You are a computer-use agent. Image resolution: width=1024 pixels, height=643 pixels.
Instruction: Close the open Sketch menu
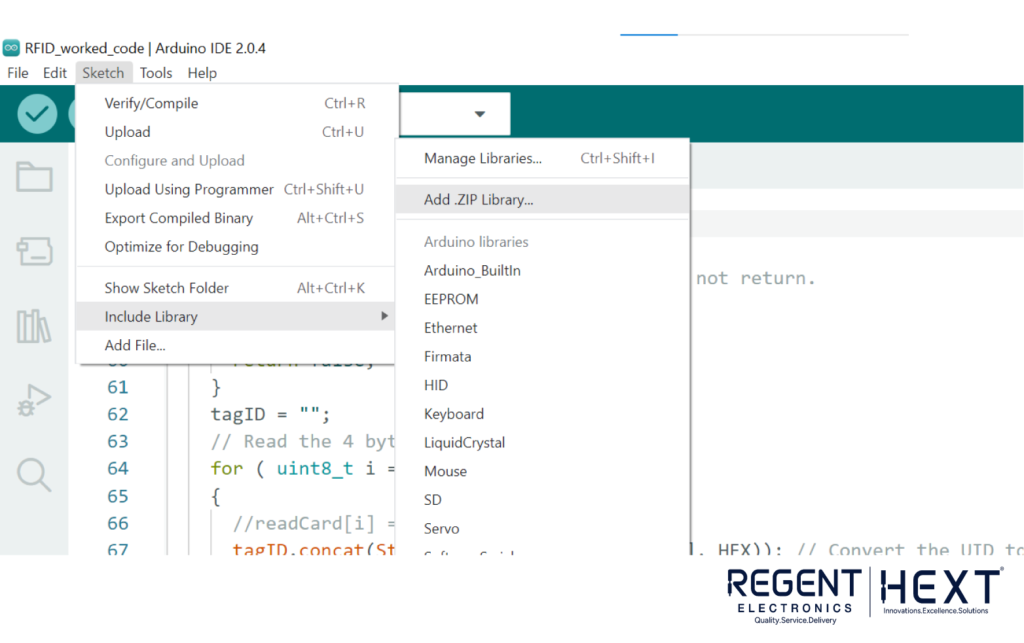point(103,73)
